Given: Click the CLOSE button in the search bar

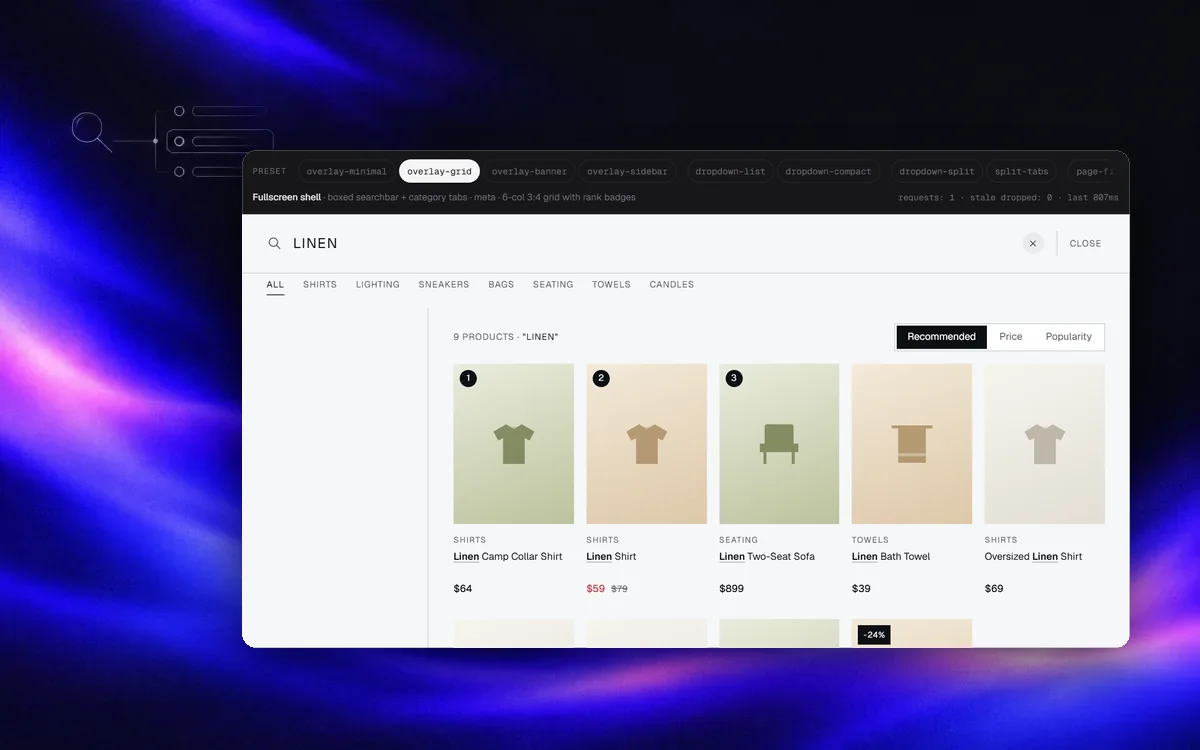Looking at the screenshot, I should (1085, 243).
